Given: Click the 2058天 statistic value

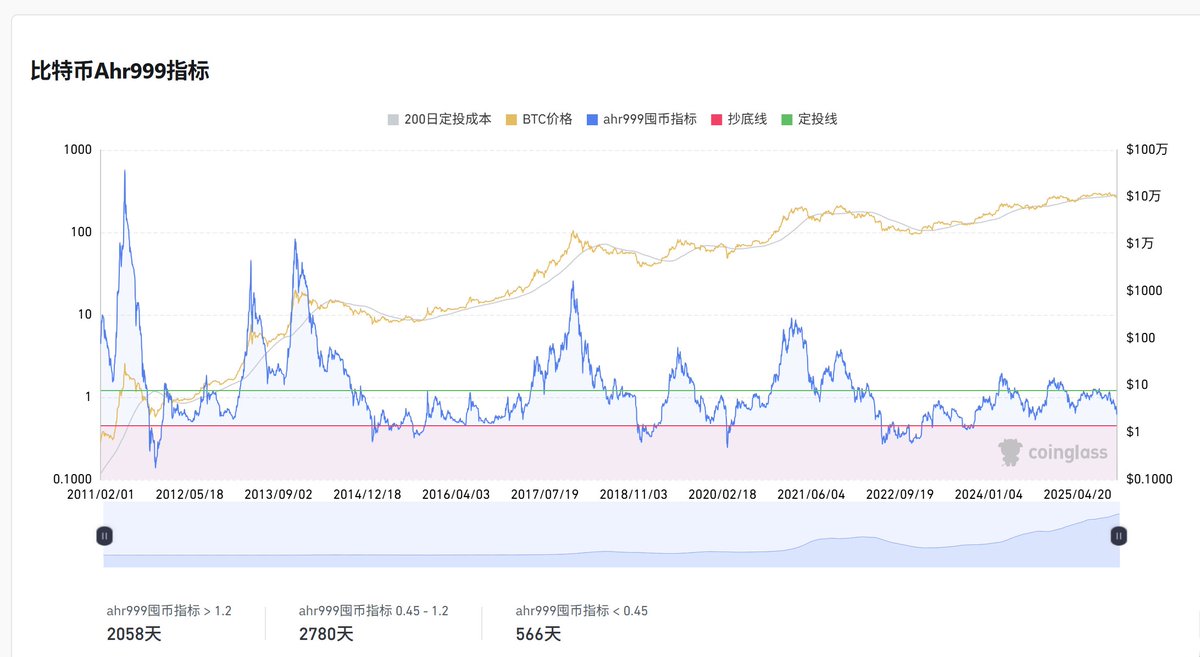Looking at the screenshot, I should [134, 634].
